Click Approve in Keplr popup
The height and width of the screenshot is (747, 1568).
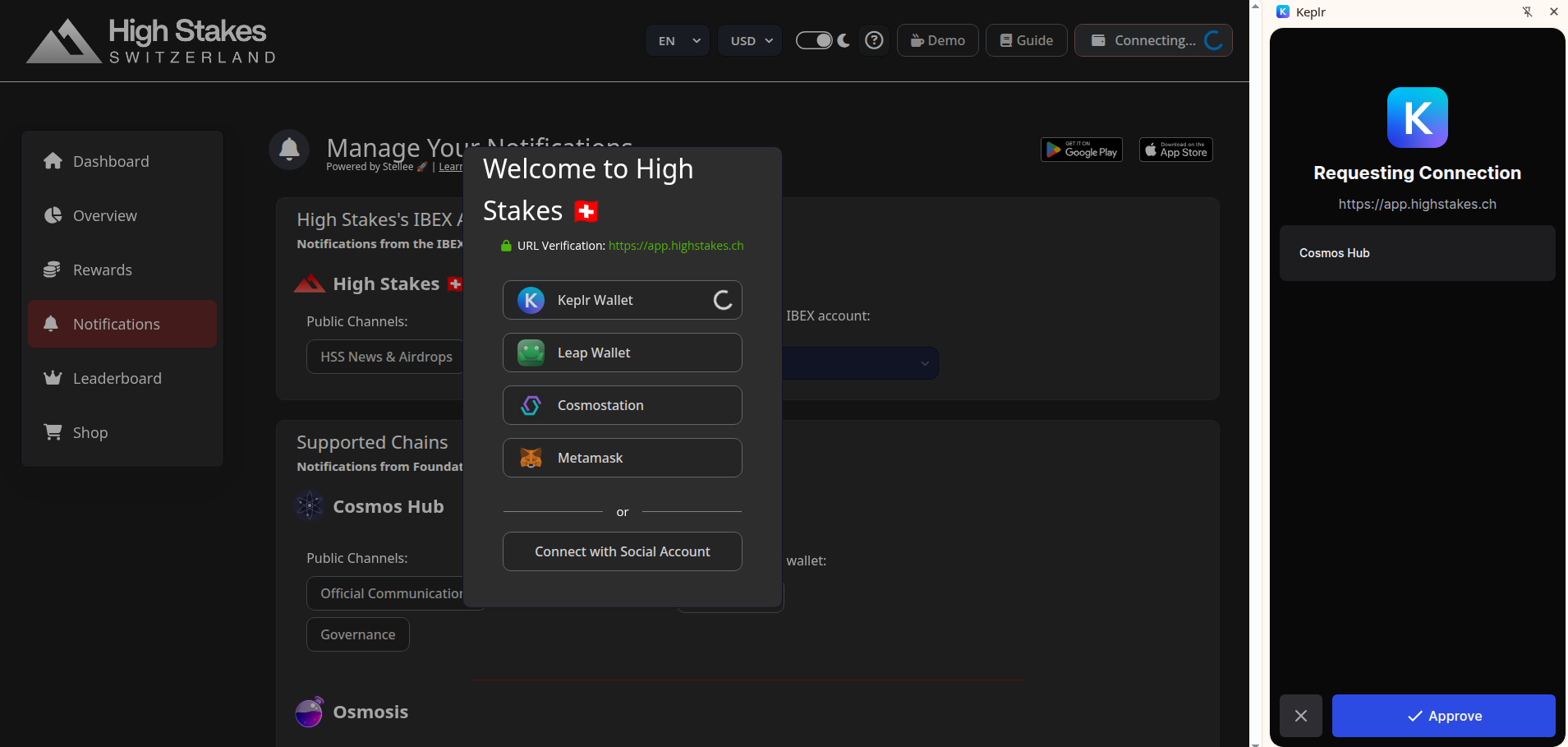(1444, 716)
